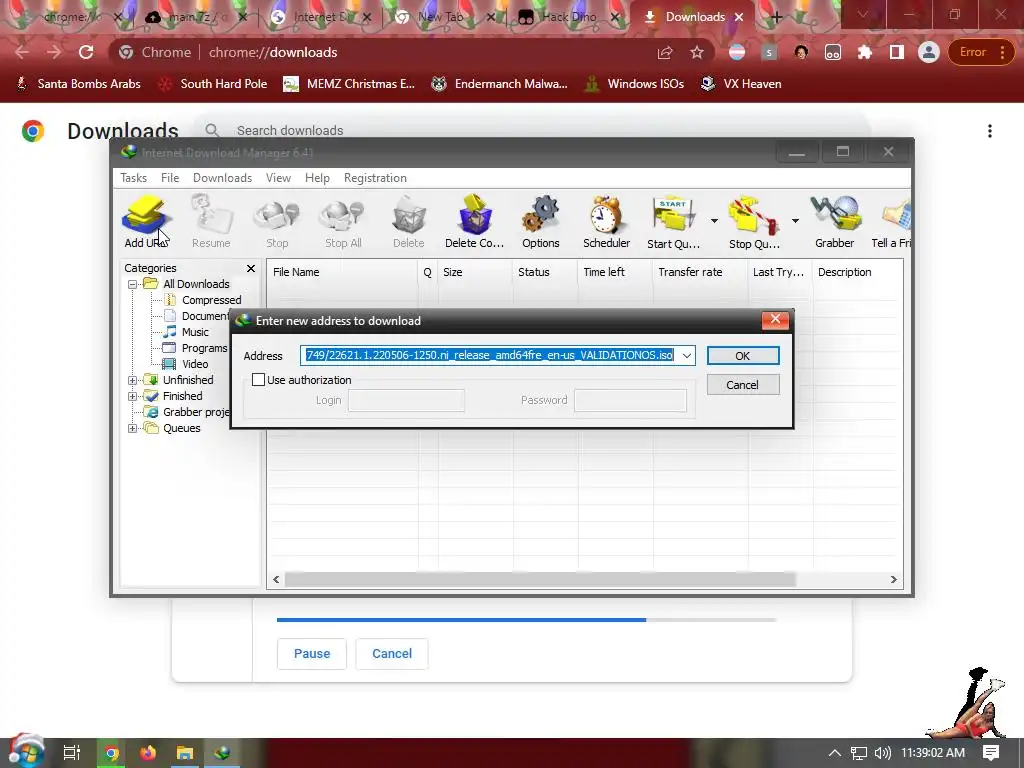
Task: Click the horizontal scrollbar right arrow
Action: coord(893,579)
